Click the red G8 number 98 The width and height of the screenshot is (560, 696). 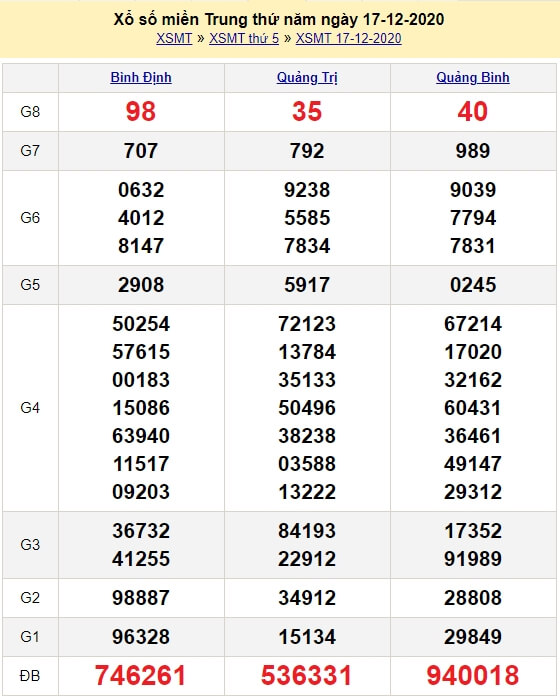click(x=141, y=111)
